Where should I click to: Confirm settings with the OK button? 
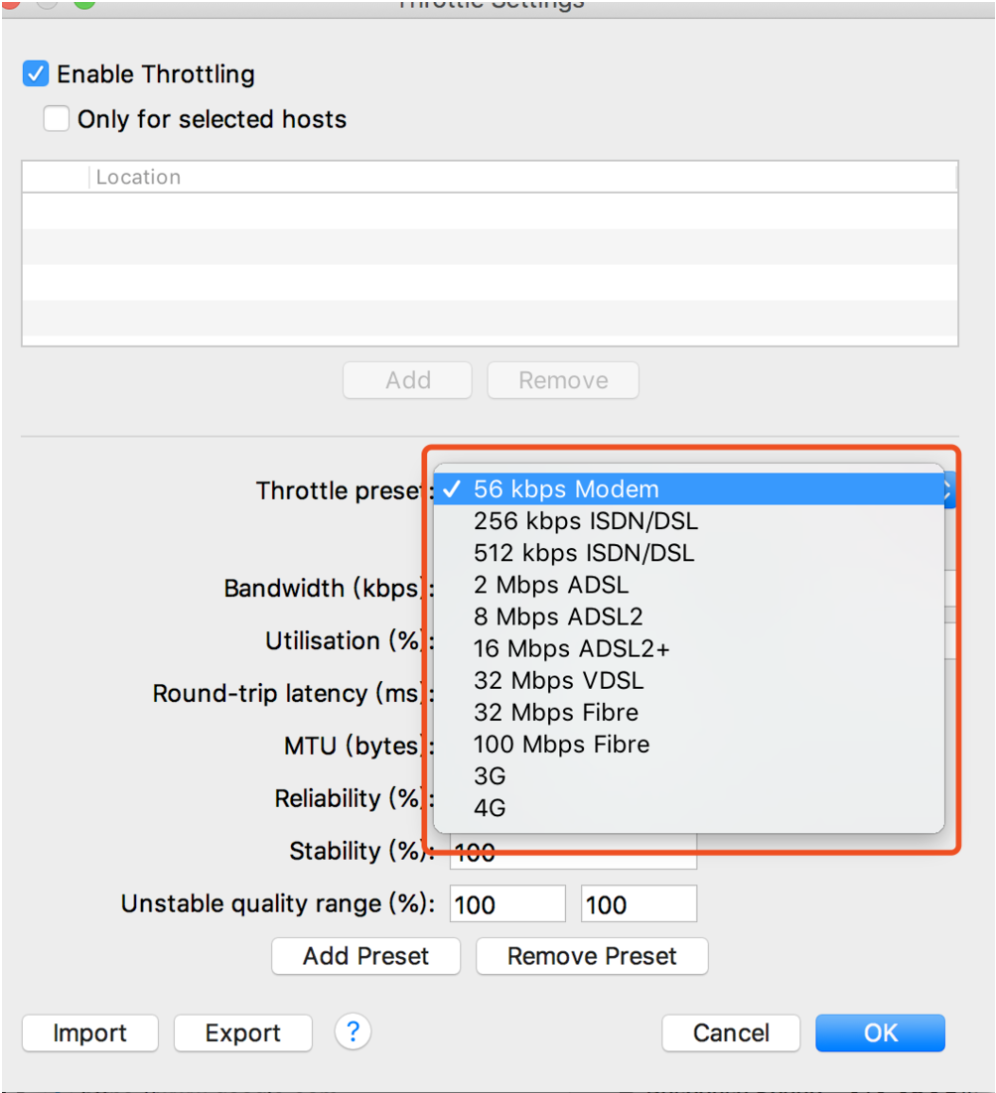click(880, 1032)
